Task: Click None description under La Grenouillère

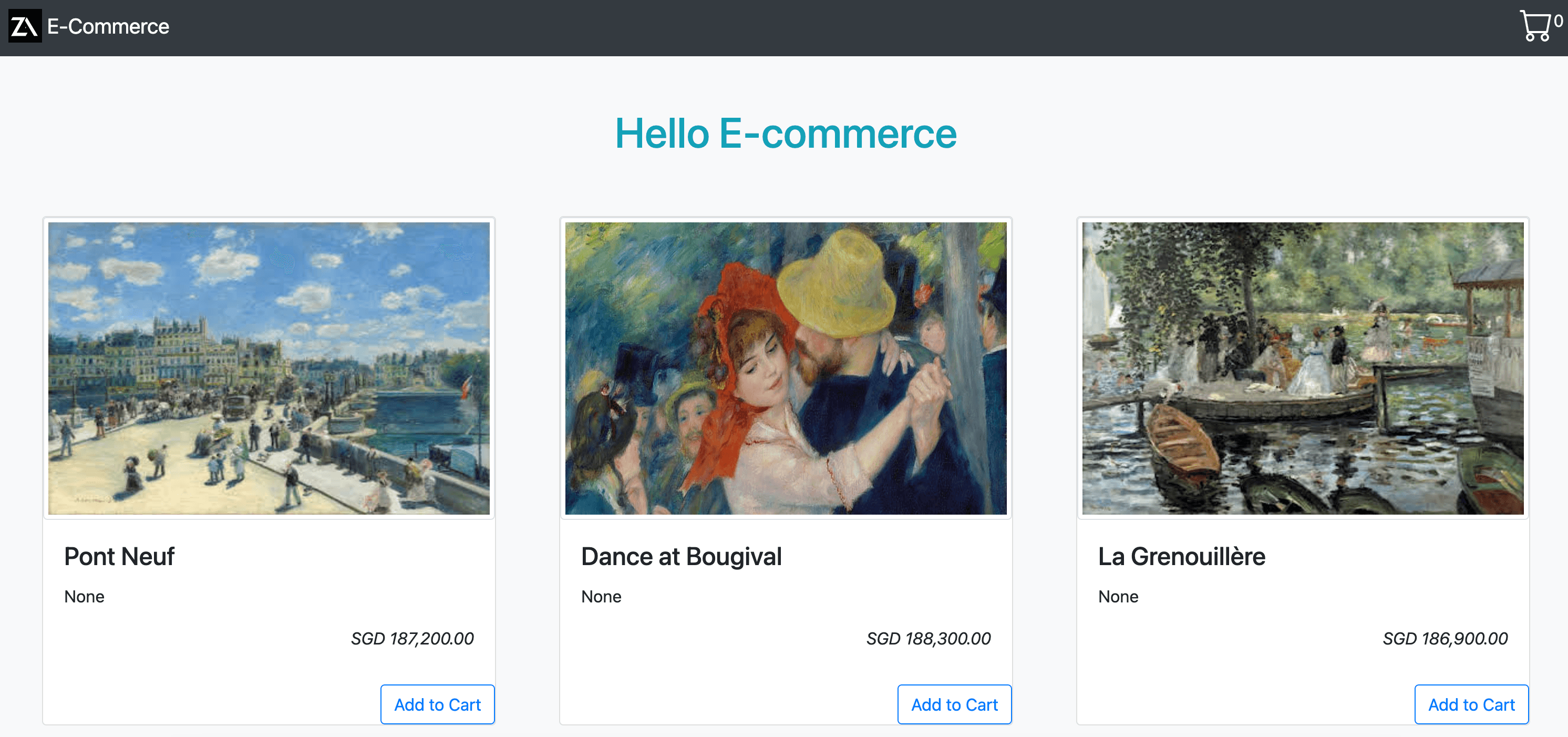Action: (1118, 596)
